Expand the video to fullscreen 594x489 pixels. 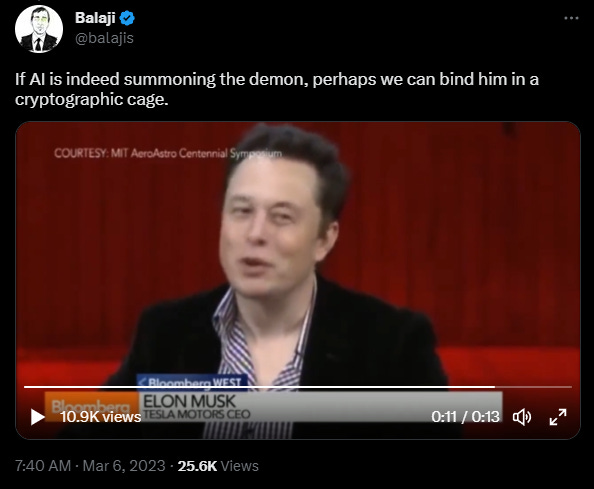pyautogui.click(x=558, y=417)
